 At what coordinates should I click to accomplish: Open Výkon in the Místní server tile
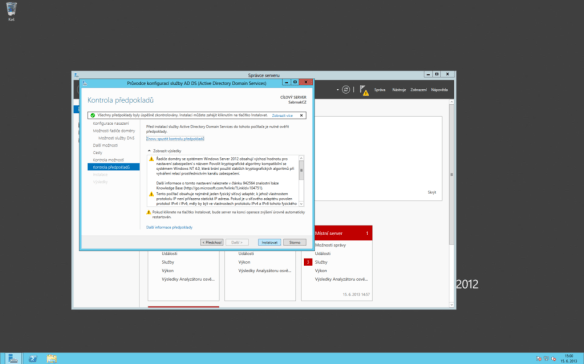tap(321, 271)
